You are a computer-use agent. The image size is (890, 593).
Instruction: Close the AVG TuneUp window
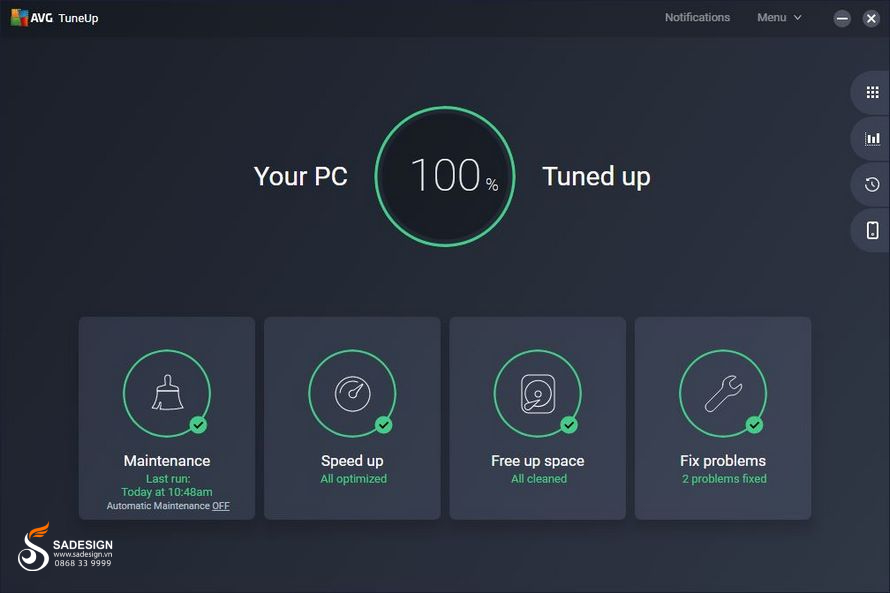pyautogui.click(x=871, y=19)
